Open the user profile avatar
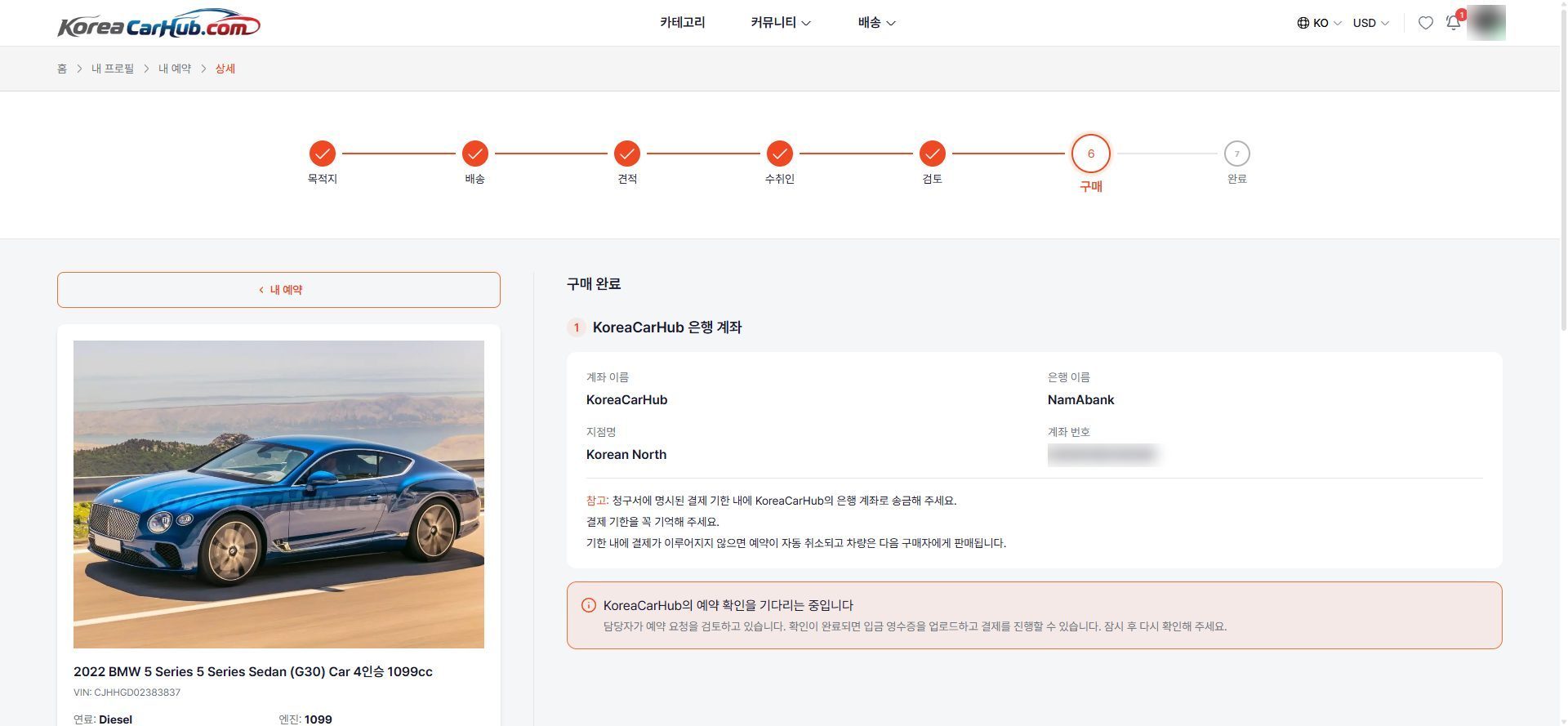 pos(1486,23)
